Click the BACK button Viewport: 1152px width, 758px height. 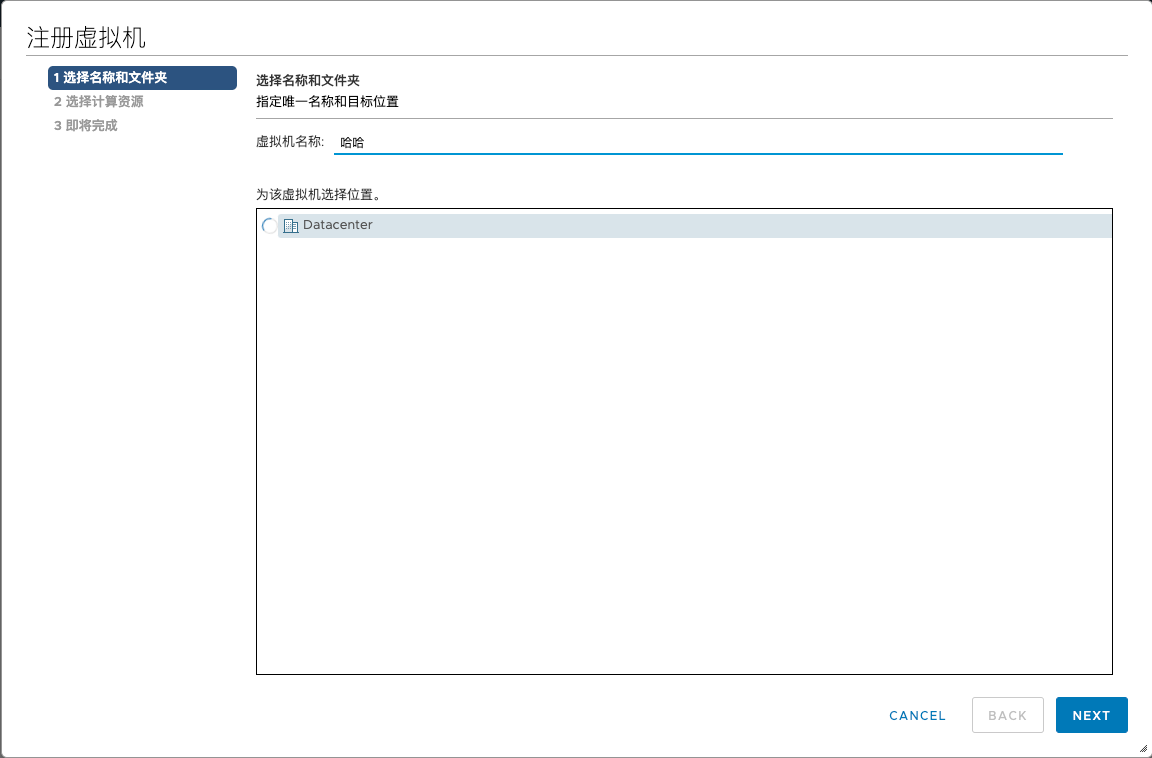coord(1007,715)
